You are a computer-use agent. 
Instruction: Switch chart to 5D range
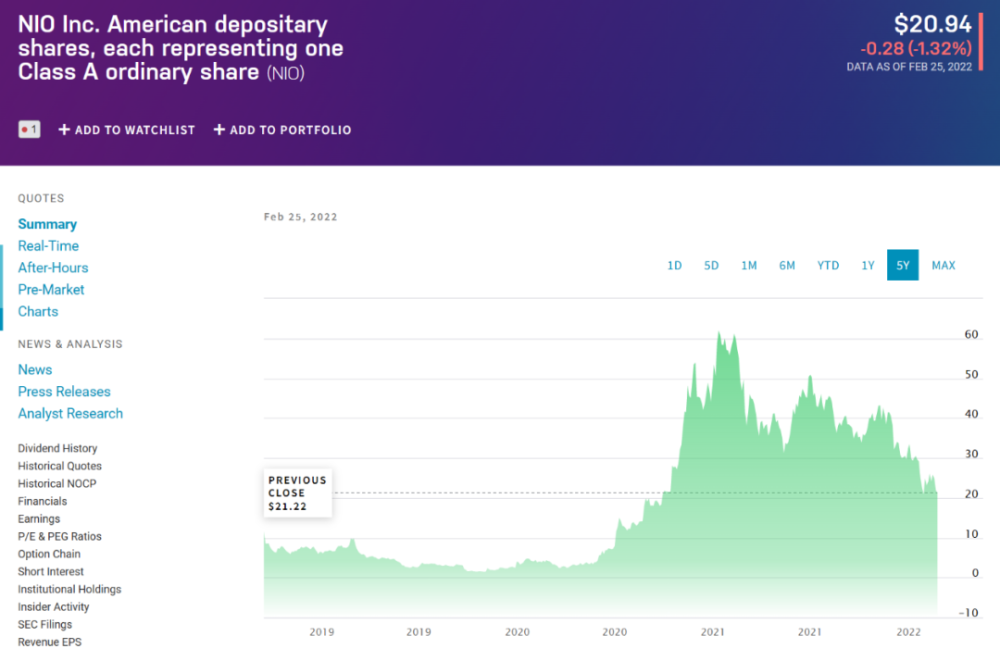[711, 265]
